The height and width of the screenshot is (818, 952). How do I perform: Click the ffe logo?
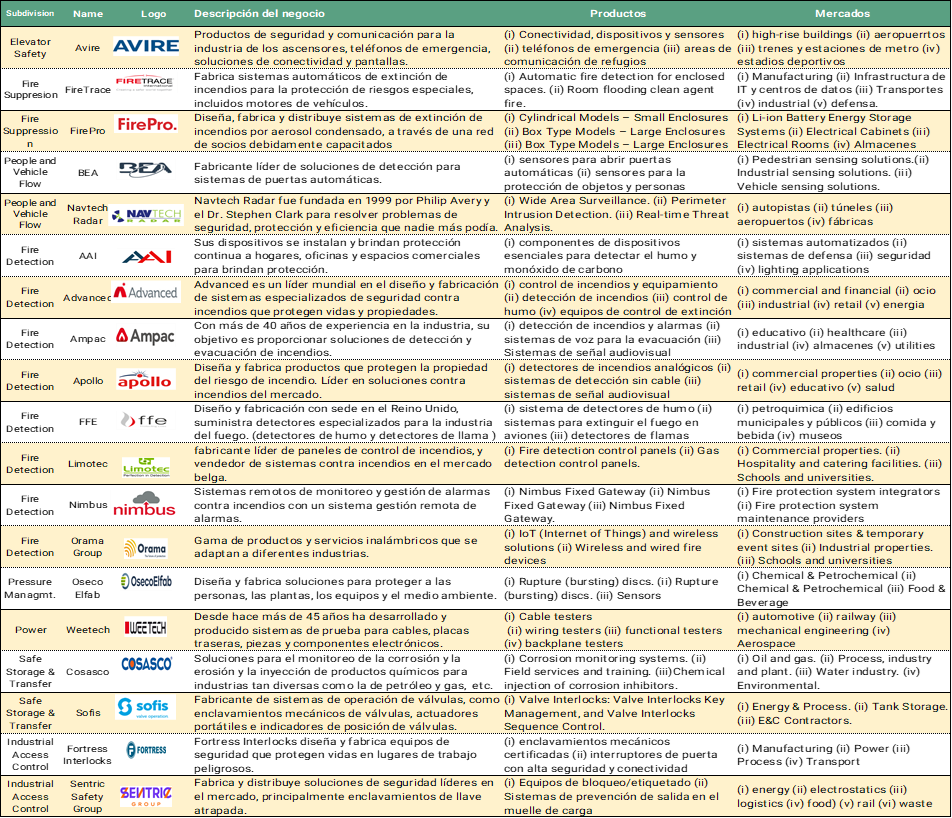[x=144, y=420]
